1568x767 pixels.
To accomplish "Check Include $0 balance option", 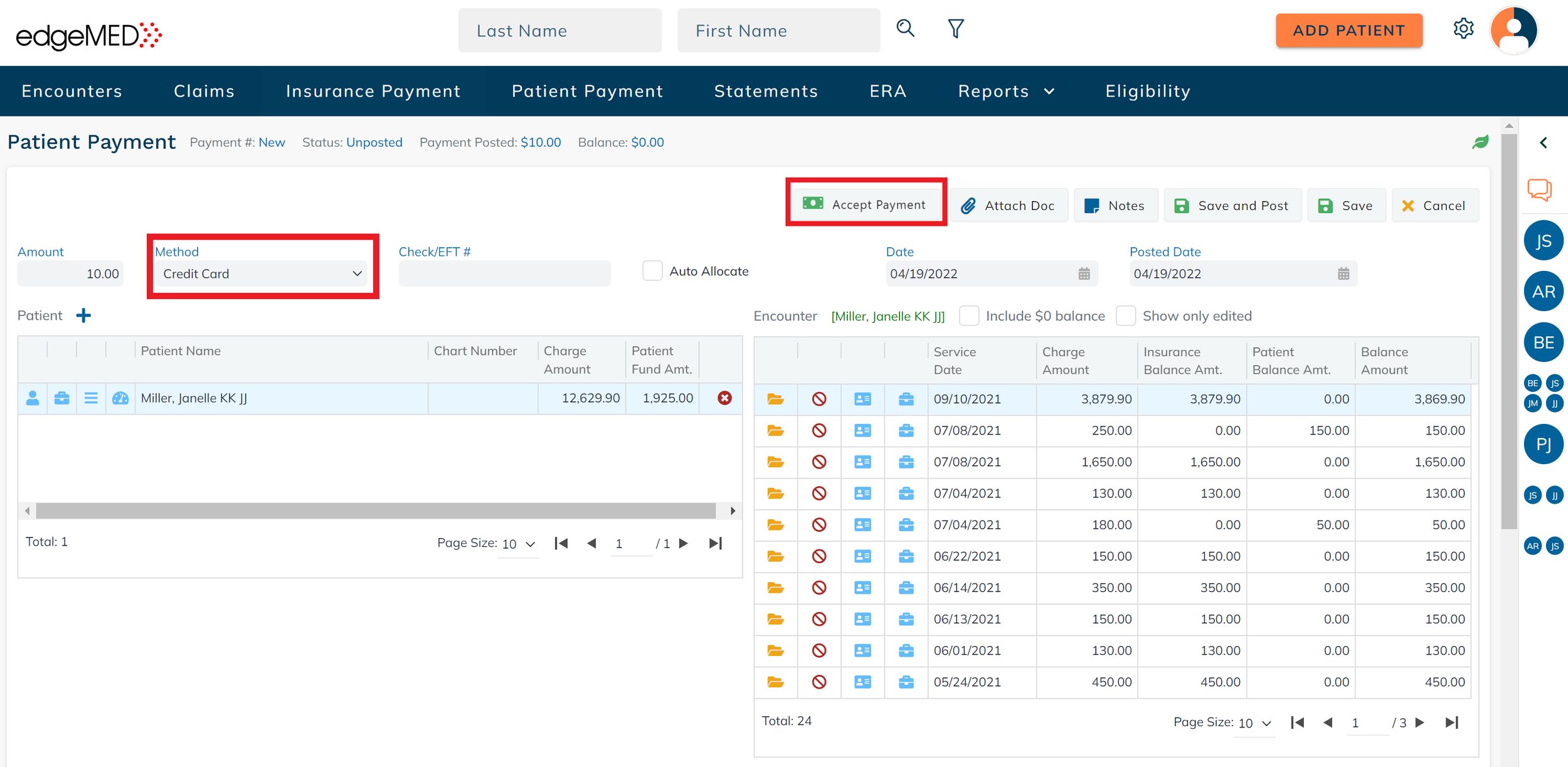I will tap(969, 315).
